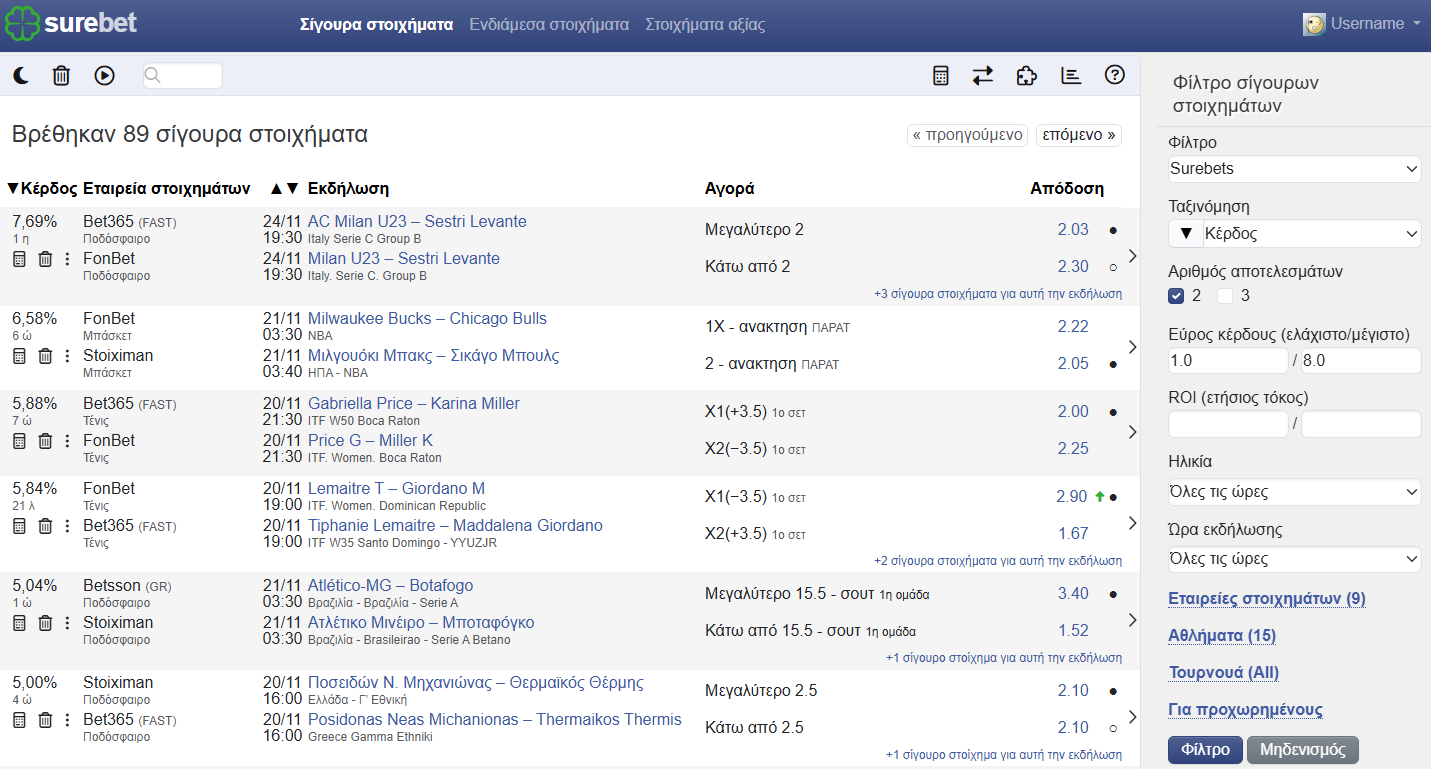Open the Ηλικία dropdown
1431x769 pixels.
(1295, 492)
